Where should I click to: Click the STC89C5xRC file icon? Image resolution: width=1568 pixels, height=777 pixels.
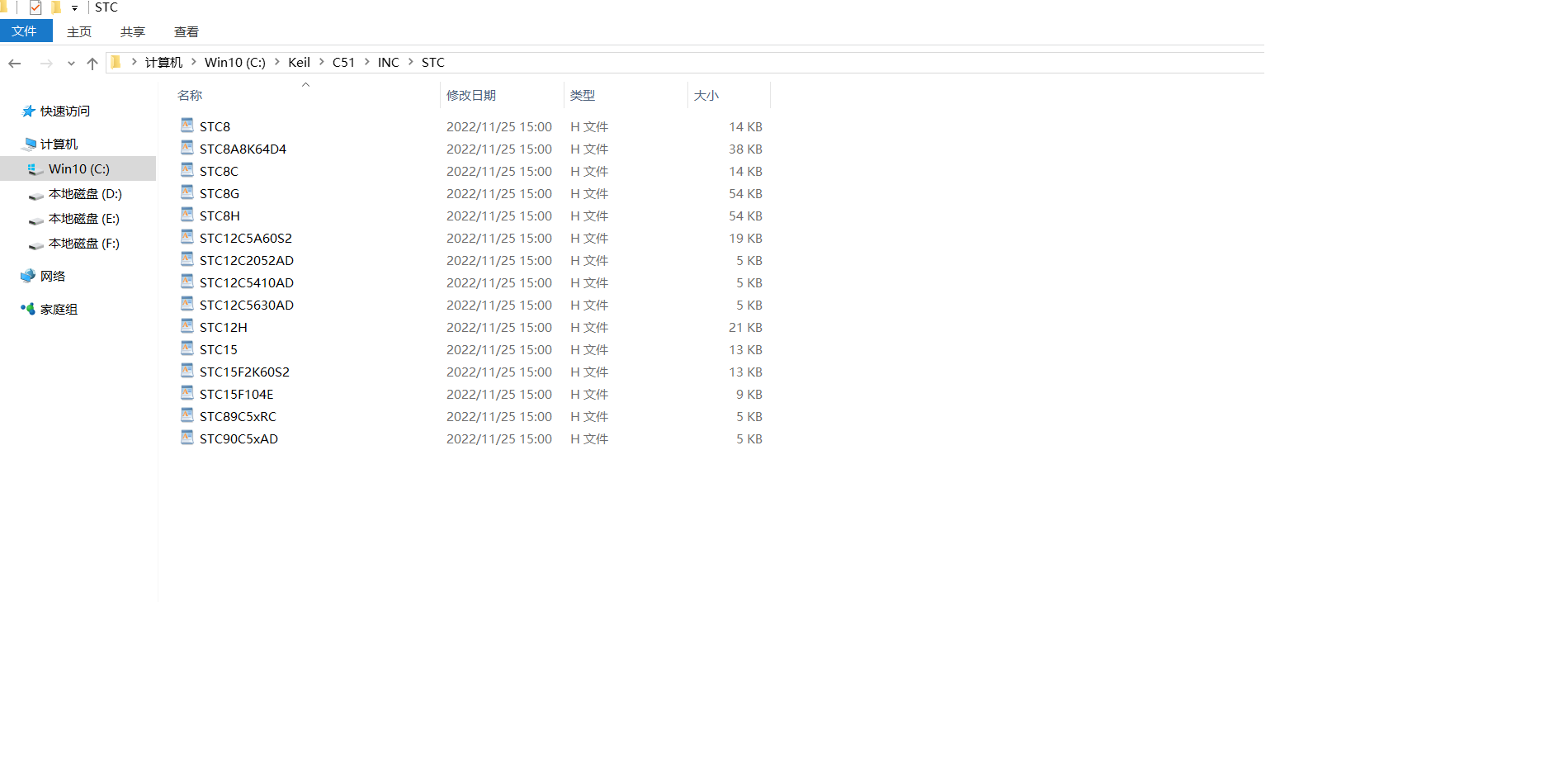(x=187, y=415)
